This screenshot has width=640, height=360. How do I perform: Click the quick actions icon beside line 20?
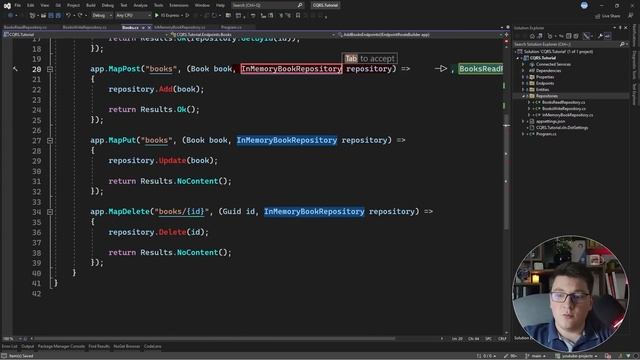[x=16, y=69]
